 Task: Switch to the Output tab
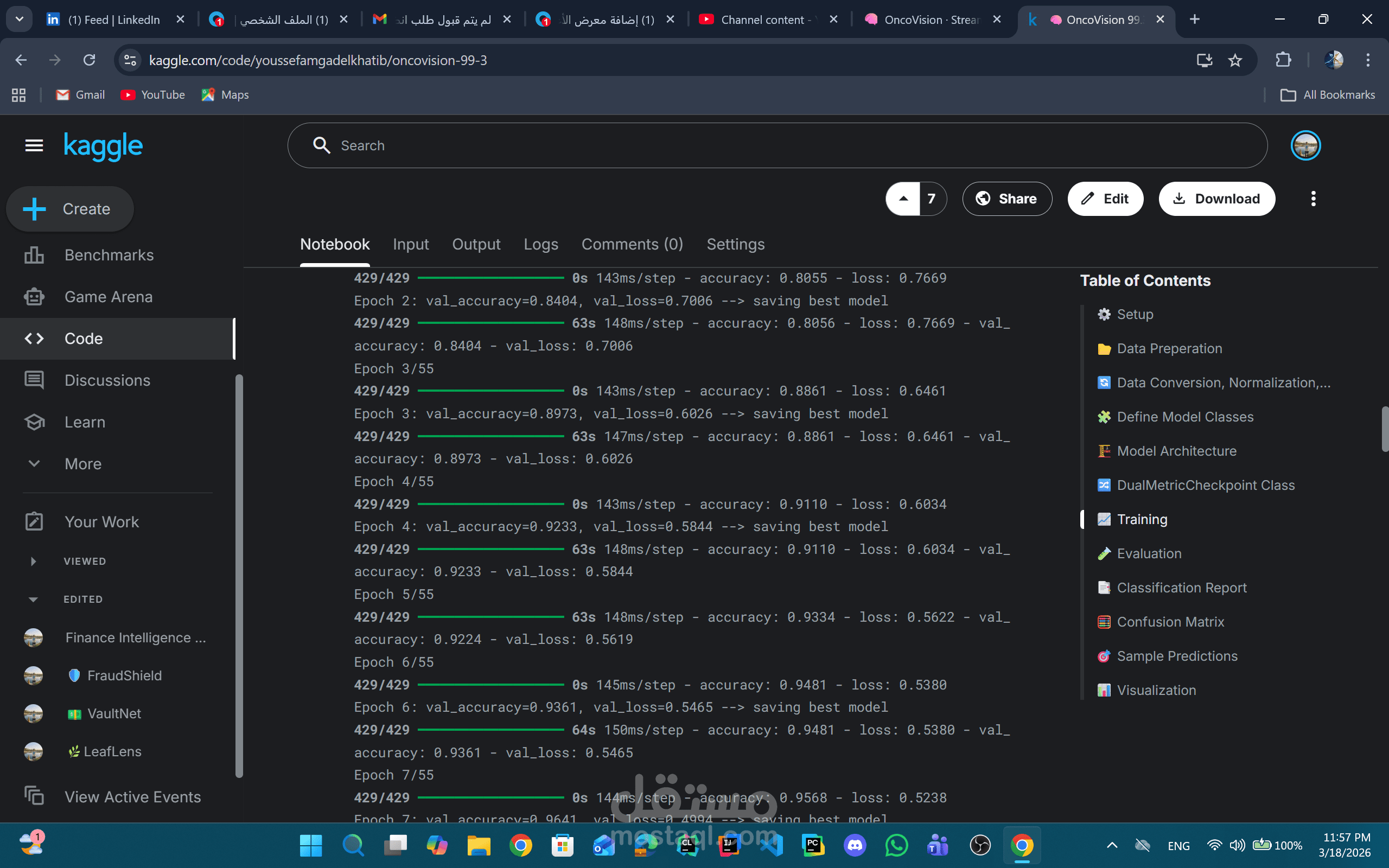[x=476, y=245]
